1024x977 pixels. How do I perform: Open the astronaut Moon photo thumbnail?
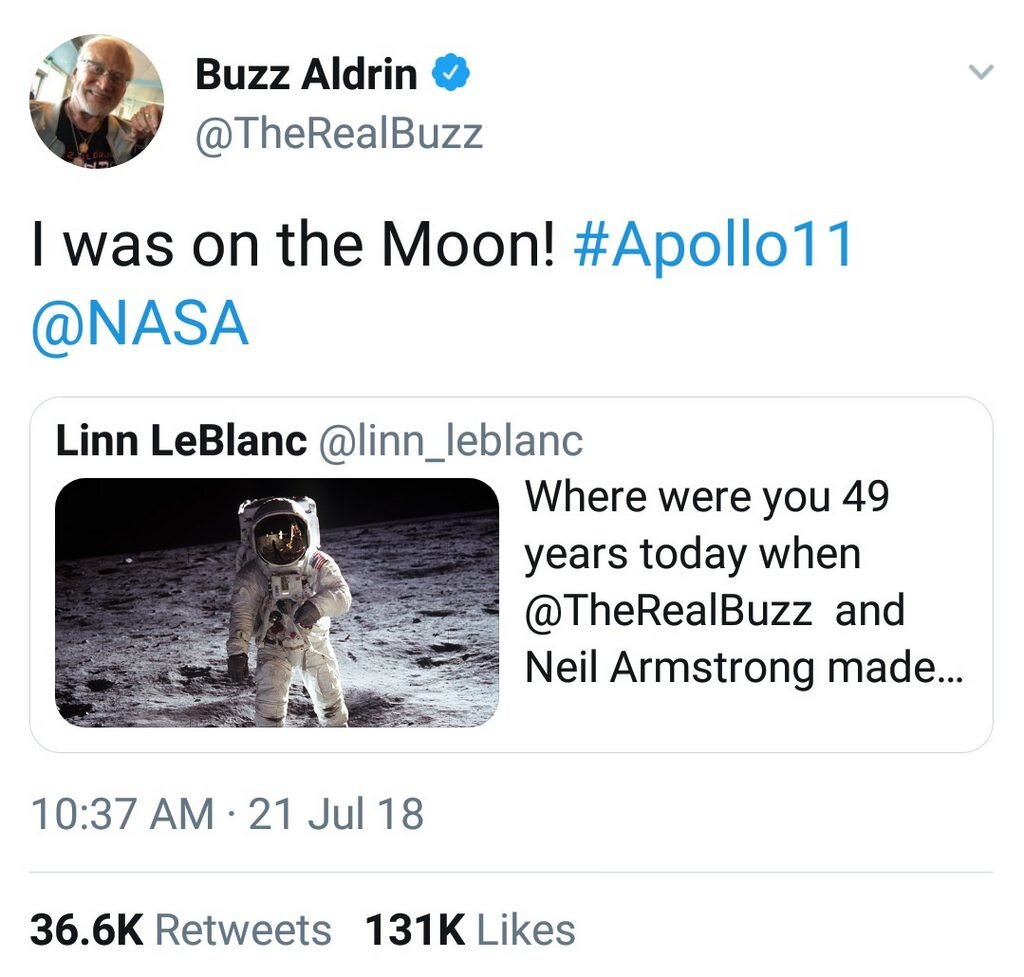(276, 602)
